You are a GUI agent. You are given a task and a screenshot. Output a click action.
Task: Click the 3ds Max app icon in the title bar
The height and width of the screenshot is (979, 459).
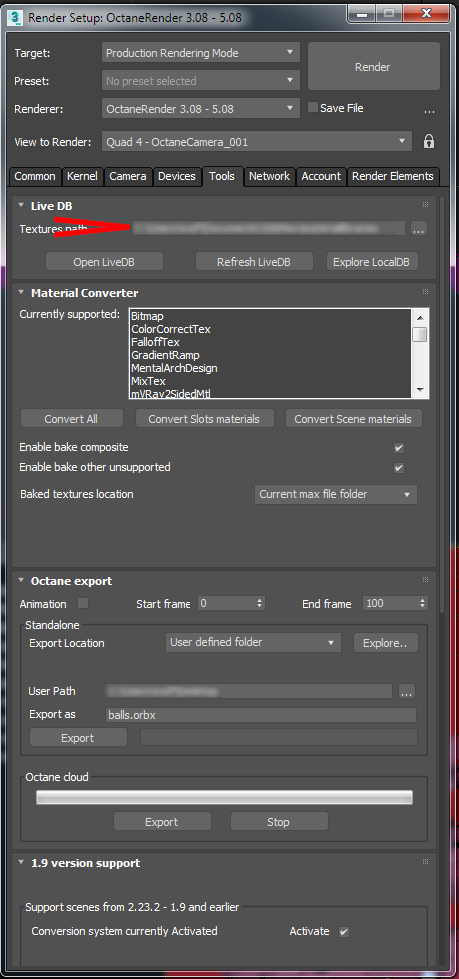click(15, 17)
